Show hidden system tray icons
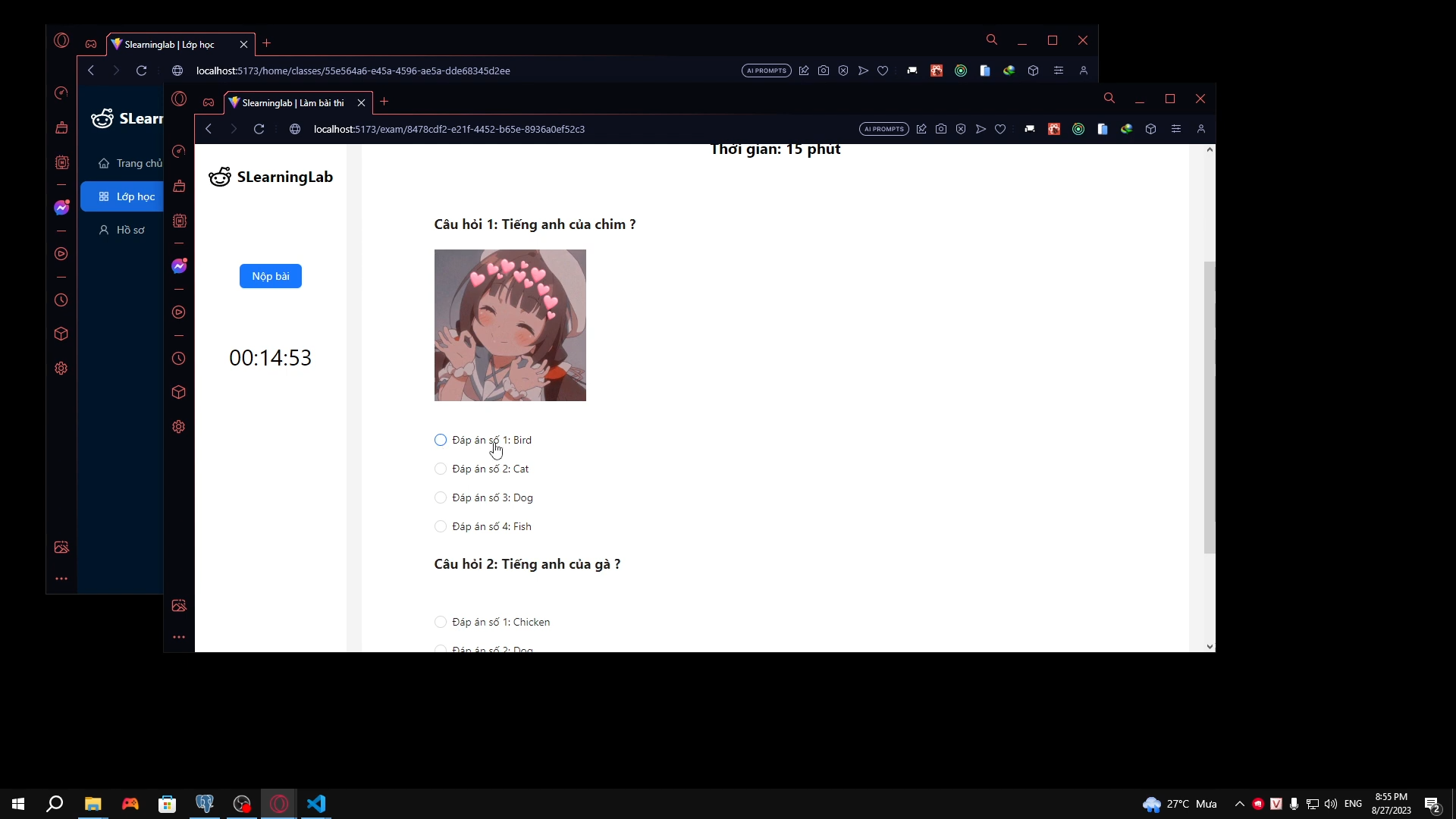 (x=1239, y=804)
